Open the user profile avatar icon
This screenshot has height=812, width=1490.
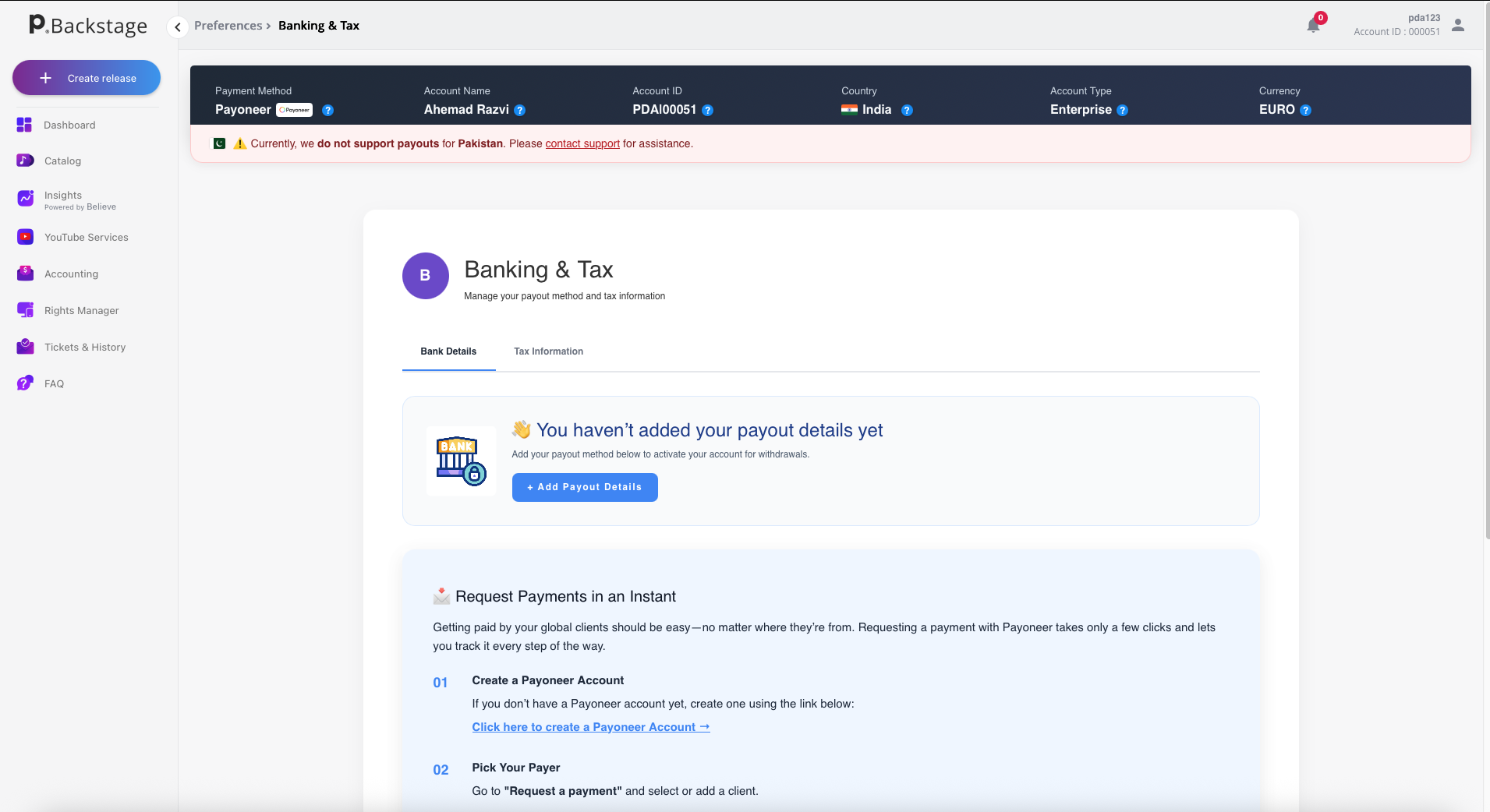tap(1458, 26)
